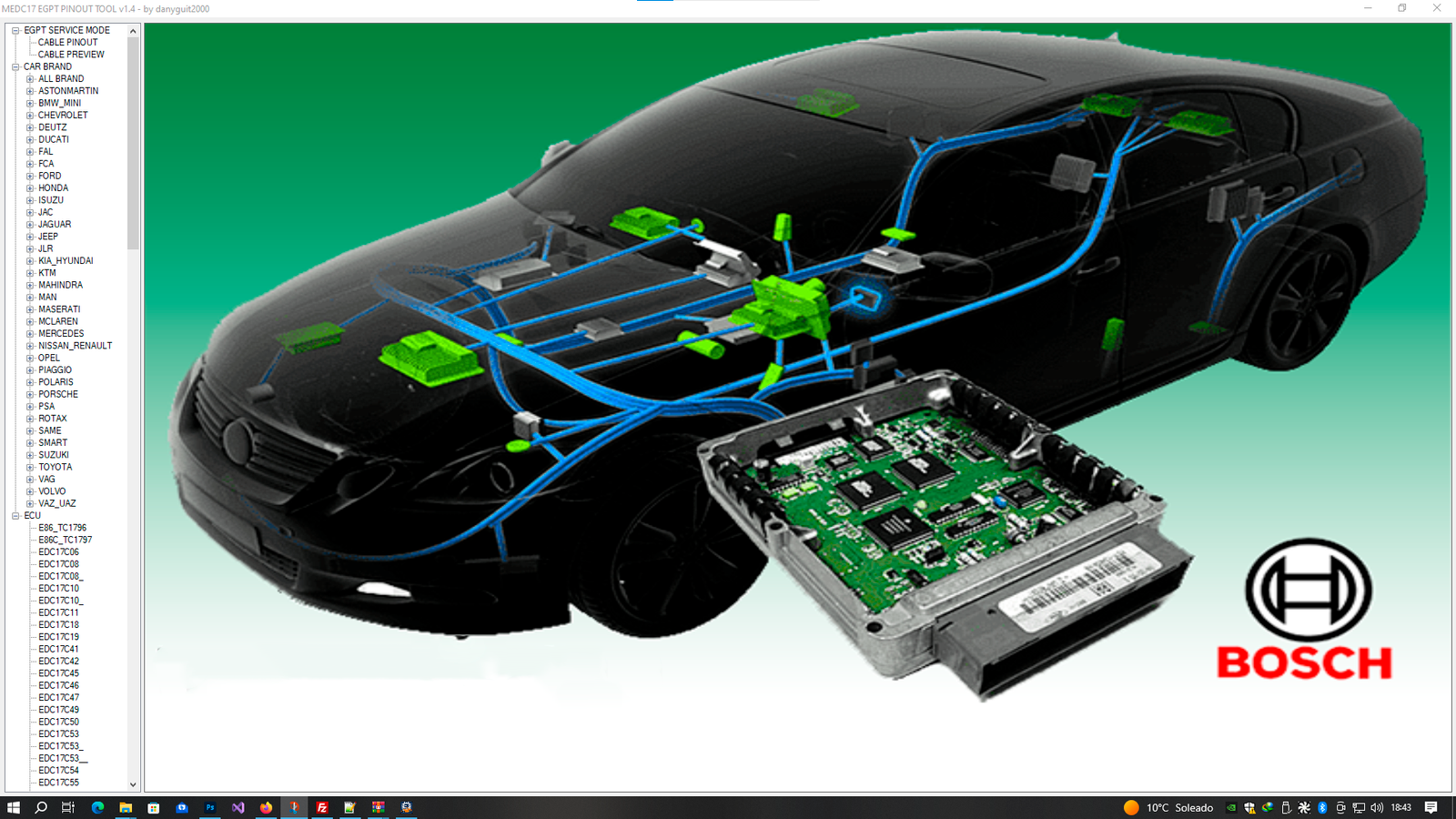Expand the MERCEDES tree node
The image size is (1456, 819).
30,334
